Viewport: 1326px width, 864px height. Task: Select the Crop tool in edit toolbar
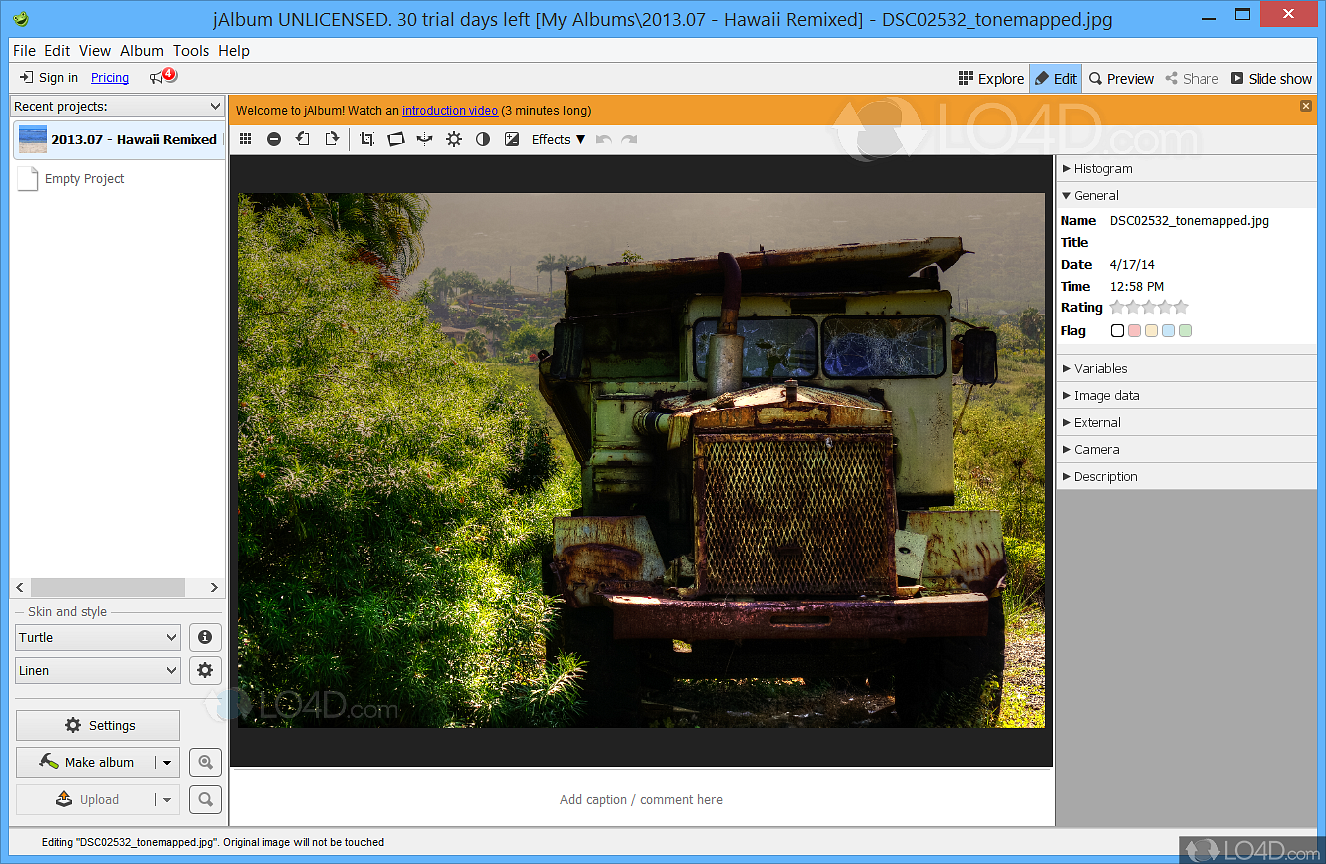click(x=367, y=140)
